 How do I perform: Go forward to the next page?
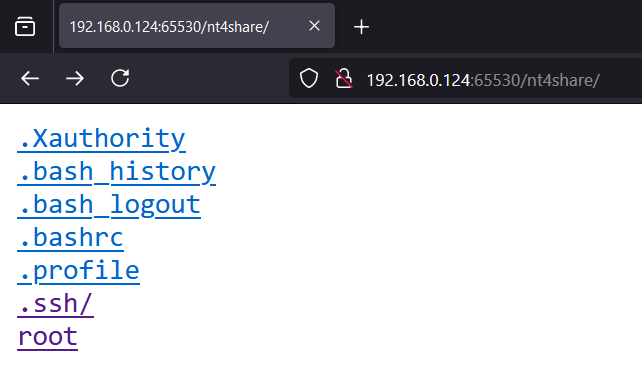(75, 78)
